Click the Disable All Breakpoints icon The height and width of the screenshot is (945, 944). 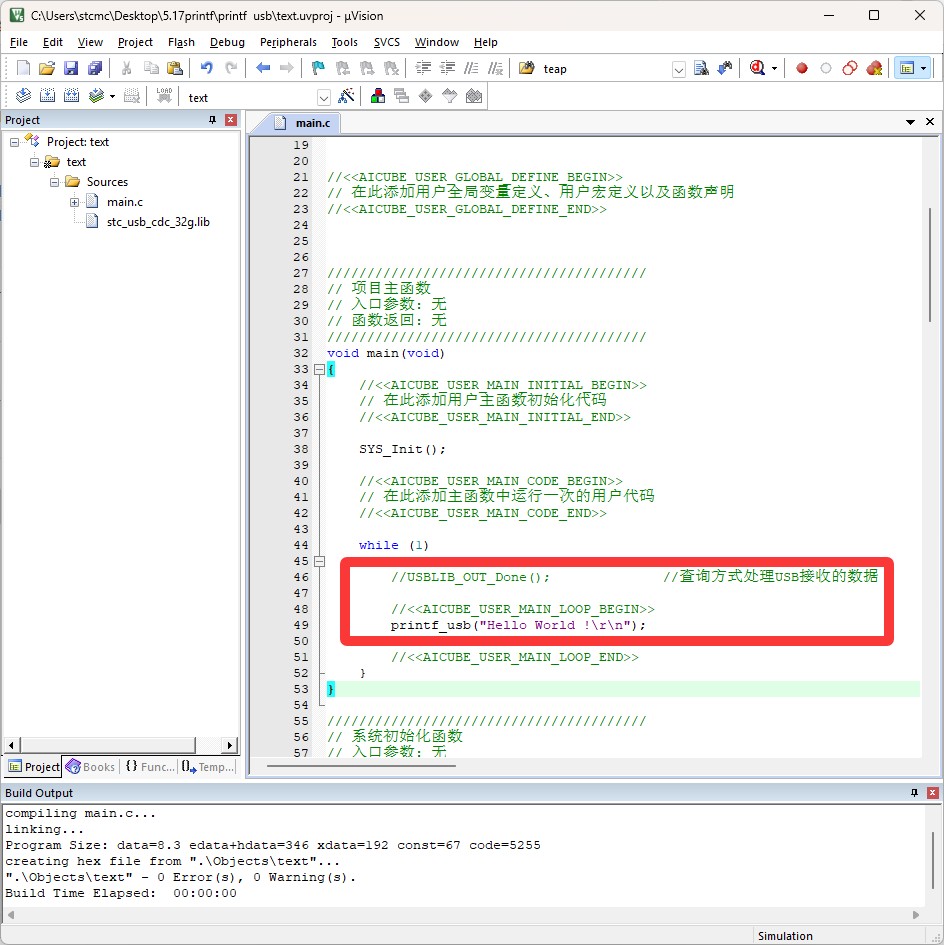[x=850, y=68]
